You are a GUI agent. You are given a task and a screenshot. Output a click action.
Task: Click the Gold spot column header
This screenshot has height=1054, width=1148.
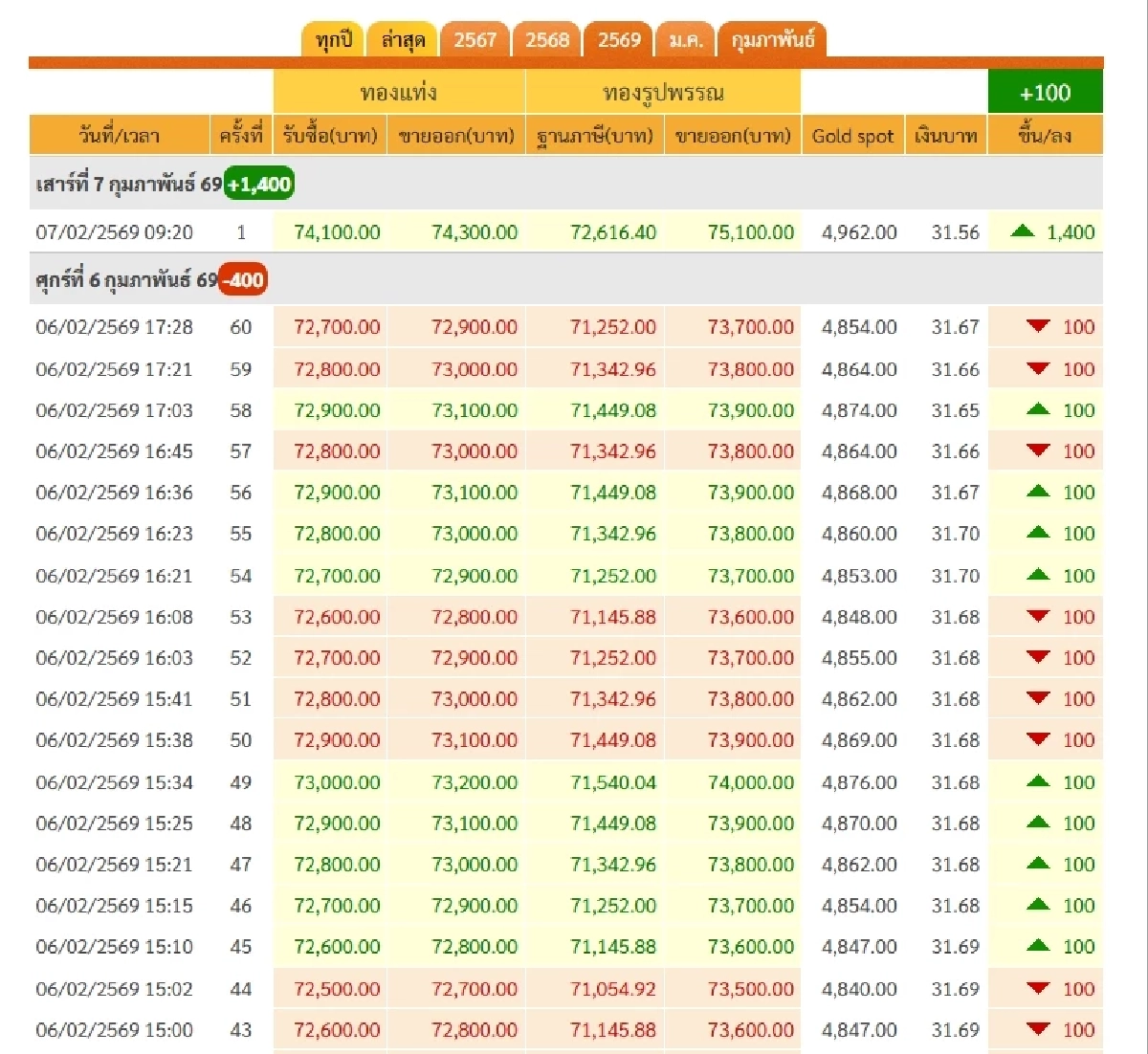coord(853,135)
